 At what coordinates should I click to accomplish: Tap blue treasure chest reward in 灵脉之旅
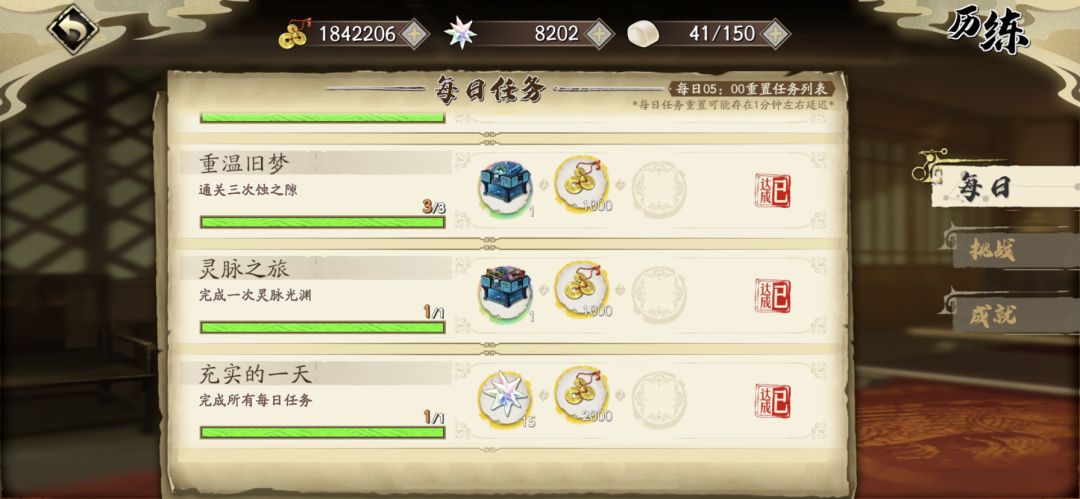(506, 292)
